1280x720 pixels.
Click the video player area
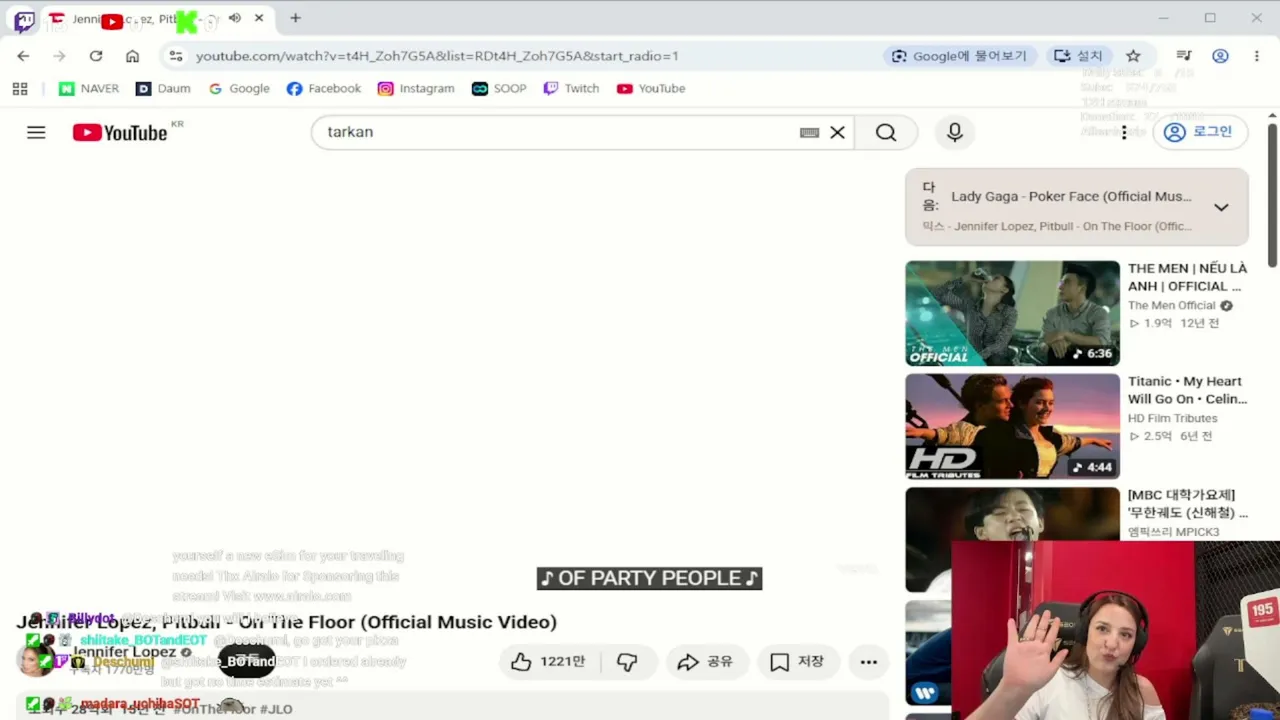(x=450, y=380)
